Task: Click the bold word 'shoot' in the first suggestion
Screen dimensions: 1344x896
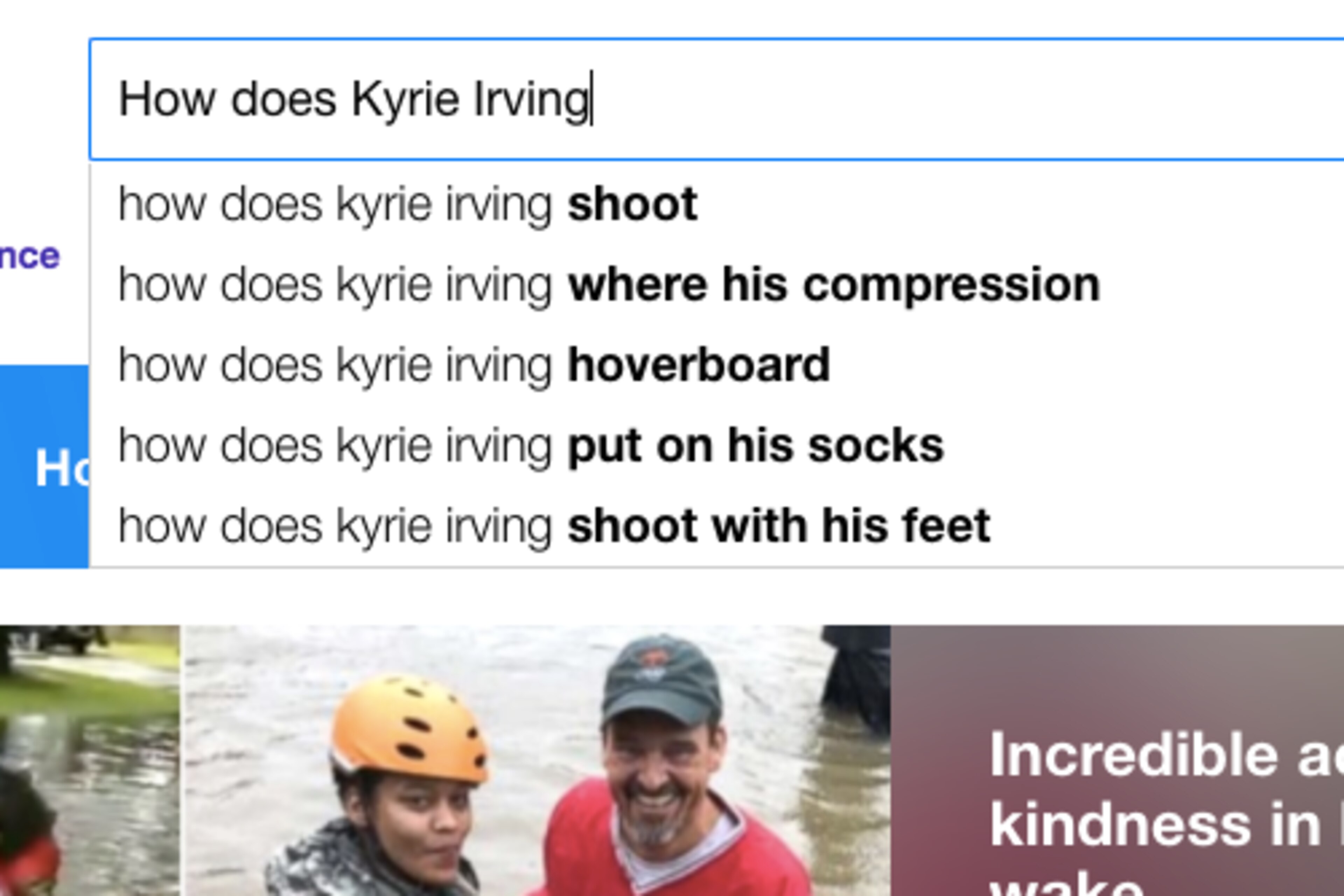Action: pyautogui.click(x=632, y=204)
